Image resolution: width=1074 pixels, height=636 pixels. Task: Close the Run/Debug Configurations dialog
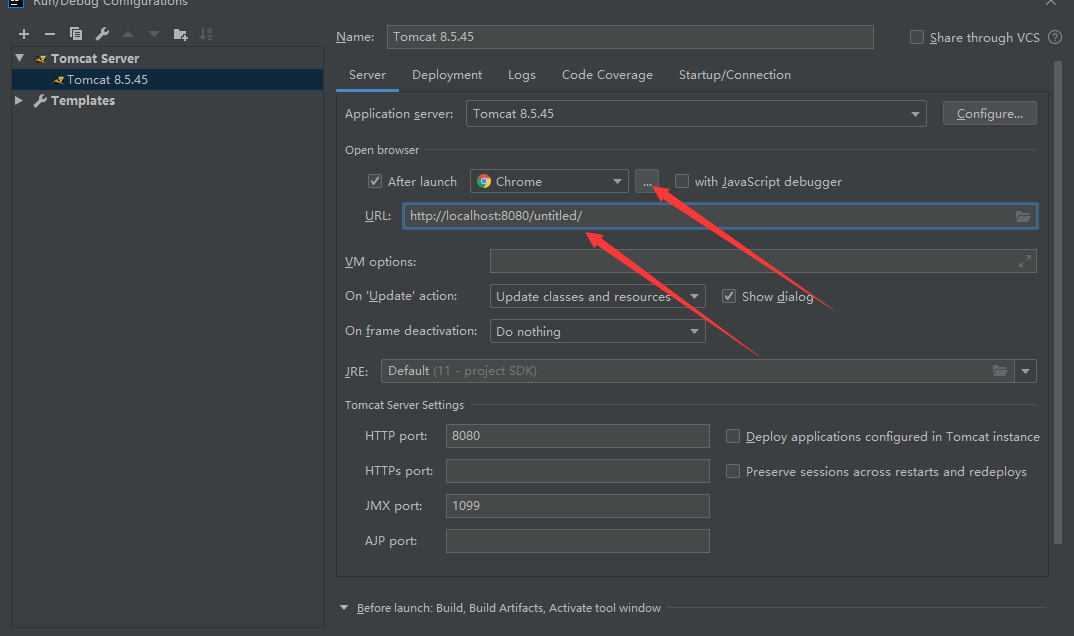coord(1051,3)
